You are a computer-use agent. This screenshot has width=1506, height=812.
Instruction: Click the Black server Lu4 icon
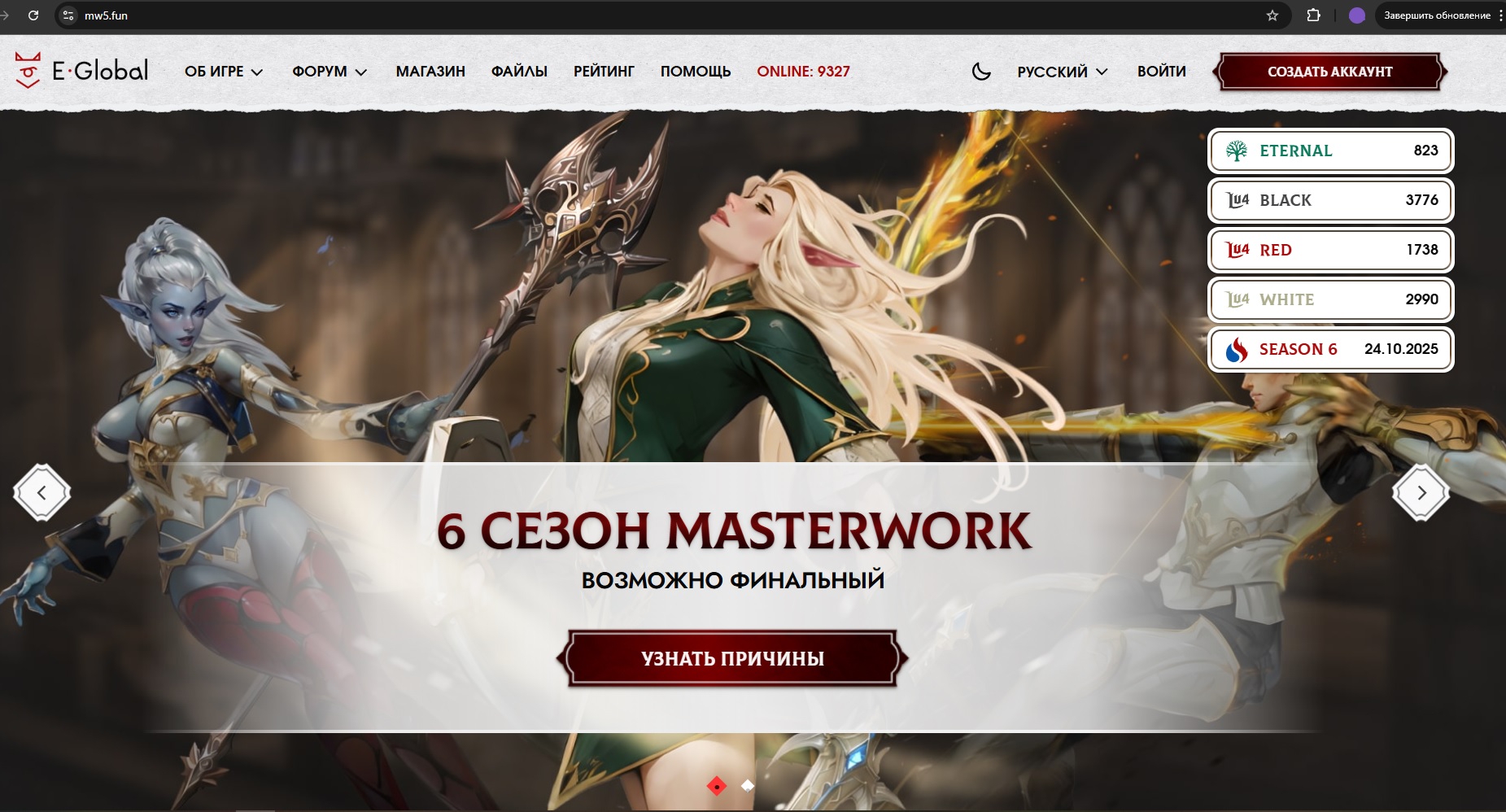click(x=1238, y=200)
